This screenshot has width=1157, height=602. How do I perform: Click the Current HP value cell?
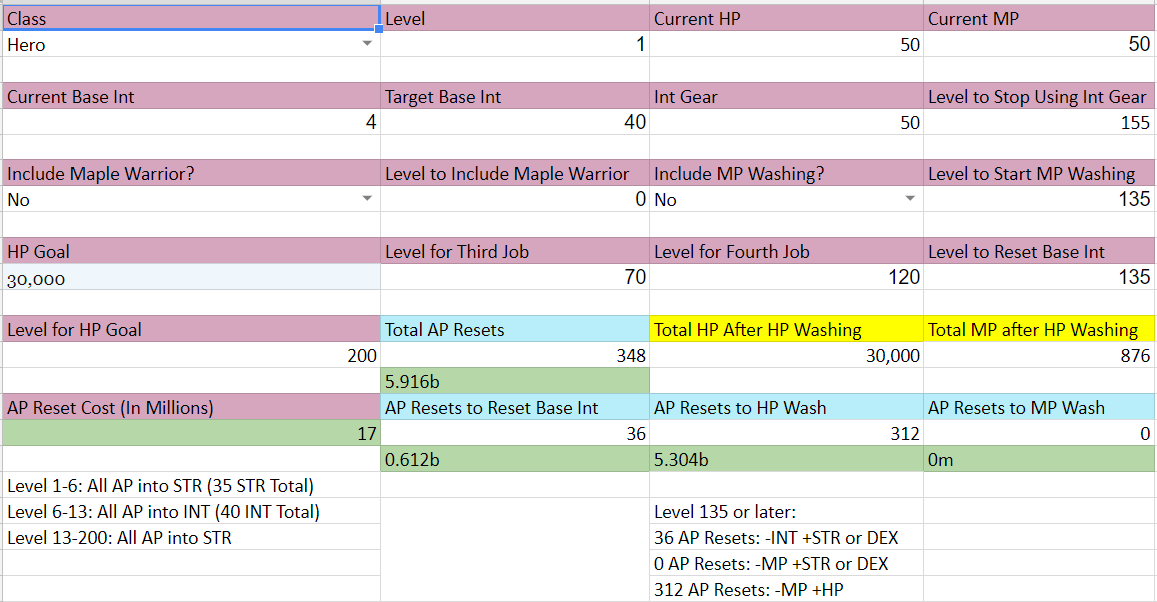786,45
